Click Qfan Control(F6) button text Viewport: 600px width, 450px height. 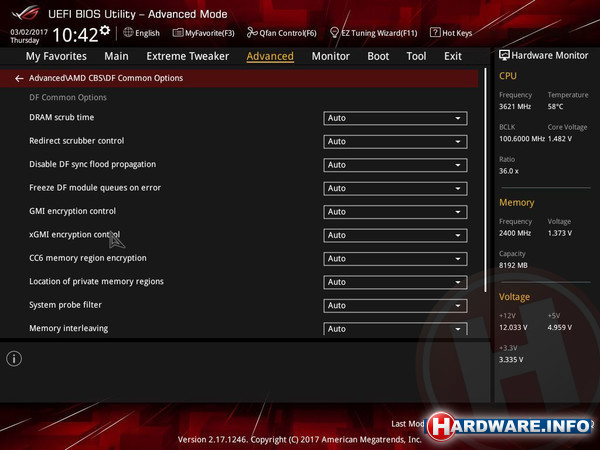pyautogui.click(x=288, y=33)
